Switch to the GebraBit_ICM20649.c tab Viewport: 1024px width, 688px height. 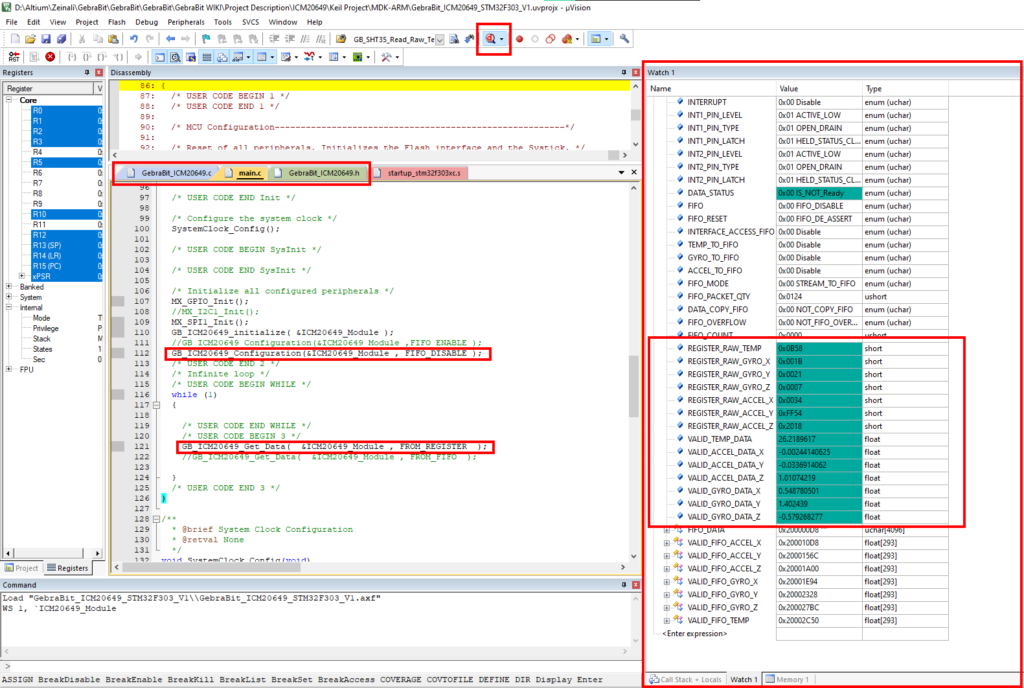(169, 173)
